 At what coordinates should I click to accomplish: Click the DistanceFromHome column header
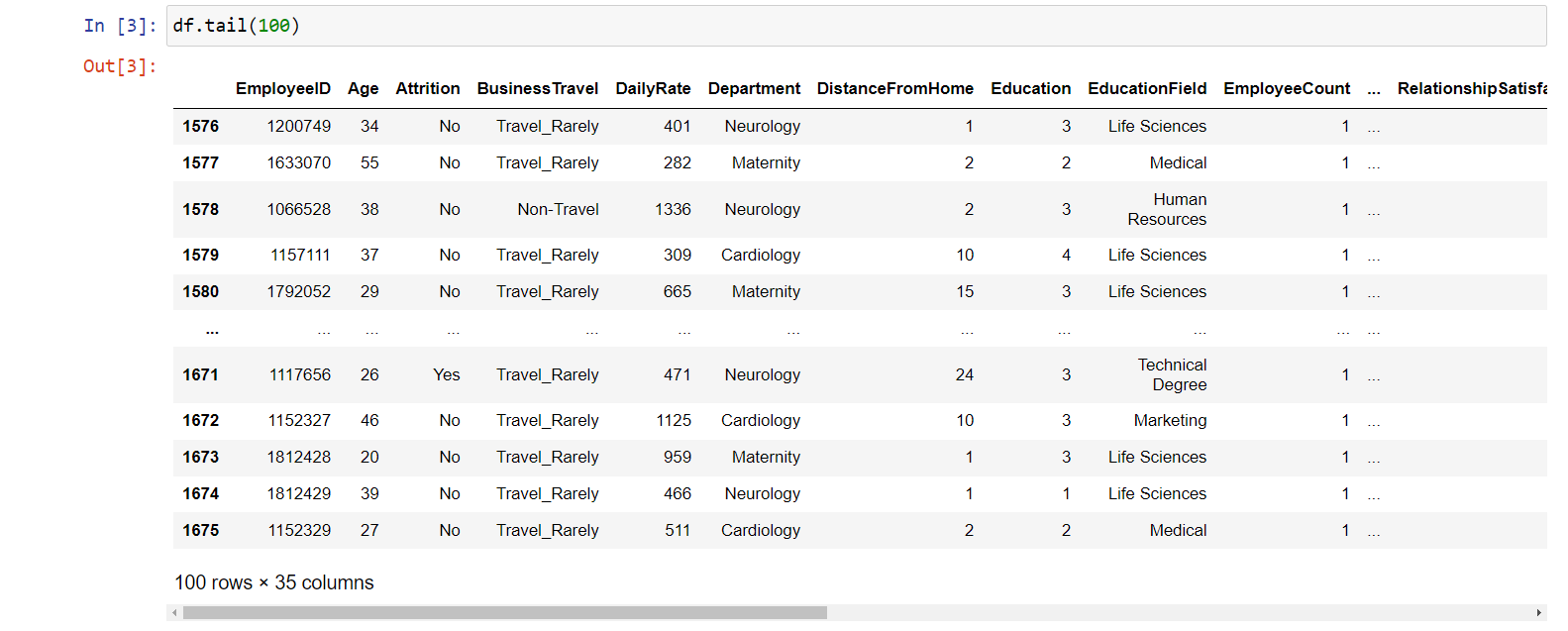tap(894, 89)
